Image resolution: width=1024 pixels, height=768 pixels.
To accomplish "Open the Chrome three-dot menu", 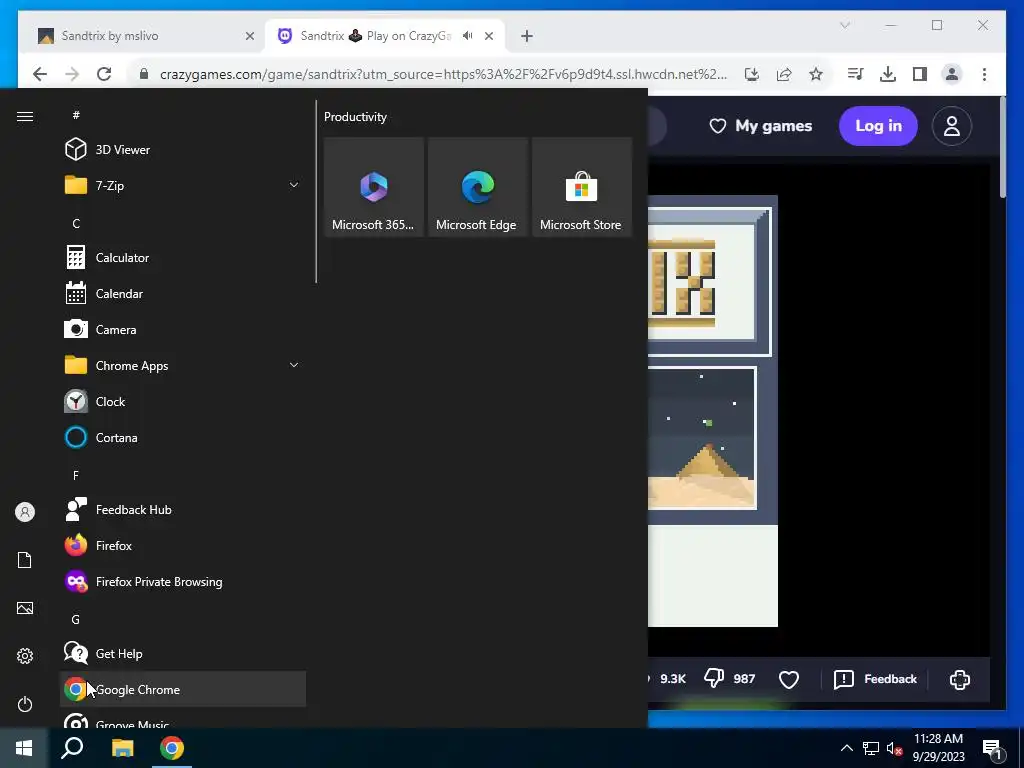I will point(984,74).
